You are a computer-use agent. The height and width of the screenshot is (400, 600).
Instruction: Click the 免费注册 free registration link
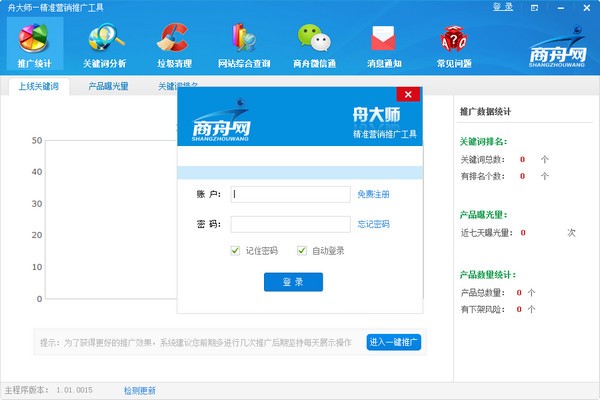373,194
